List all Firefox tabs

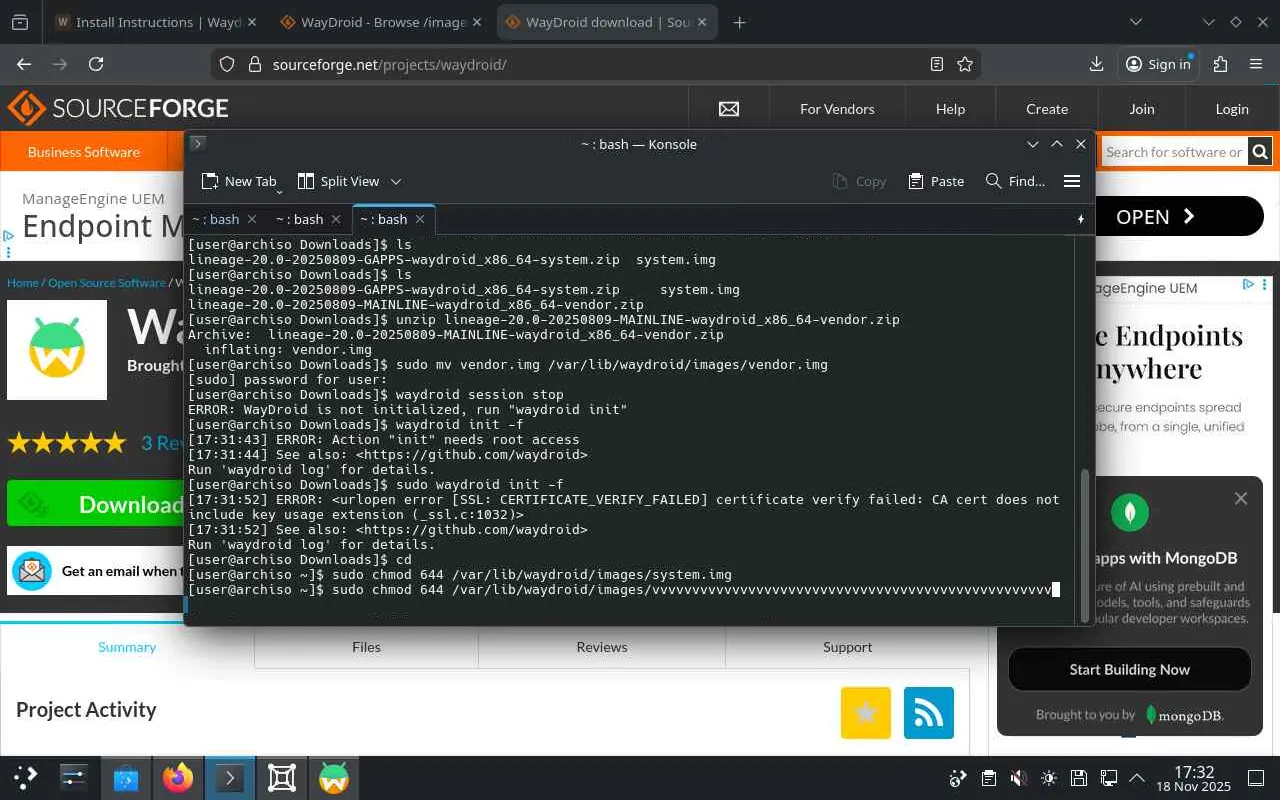1136,22
